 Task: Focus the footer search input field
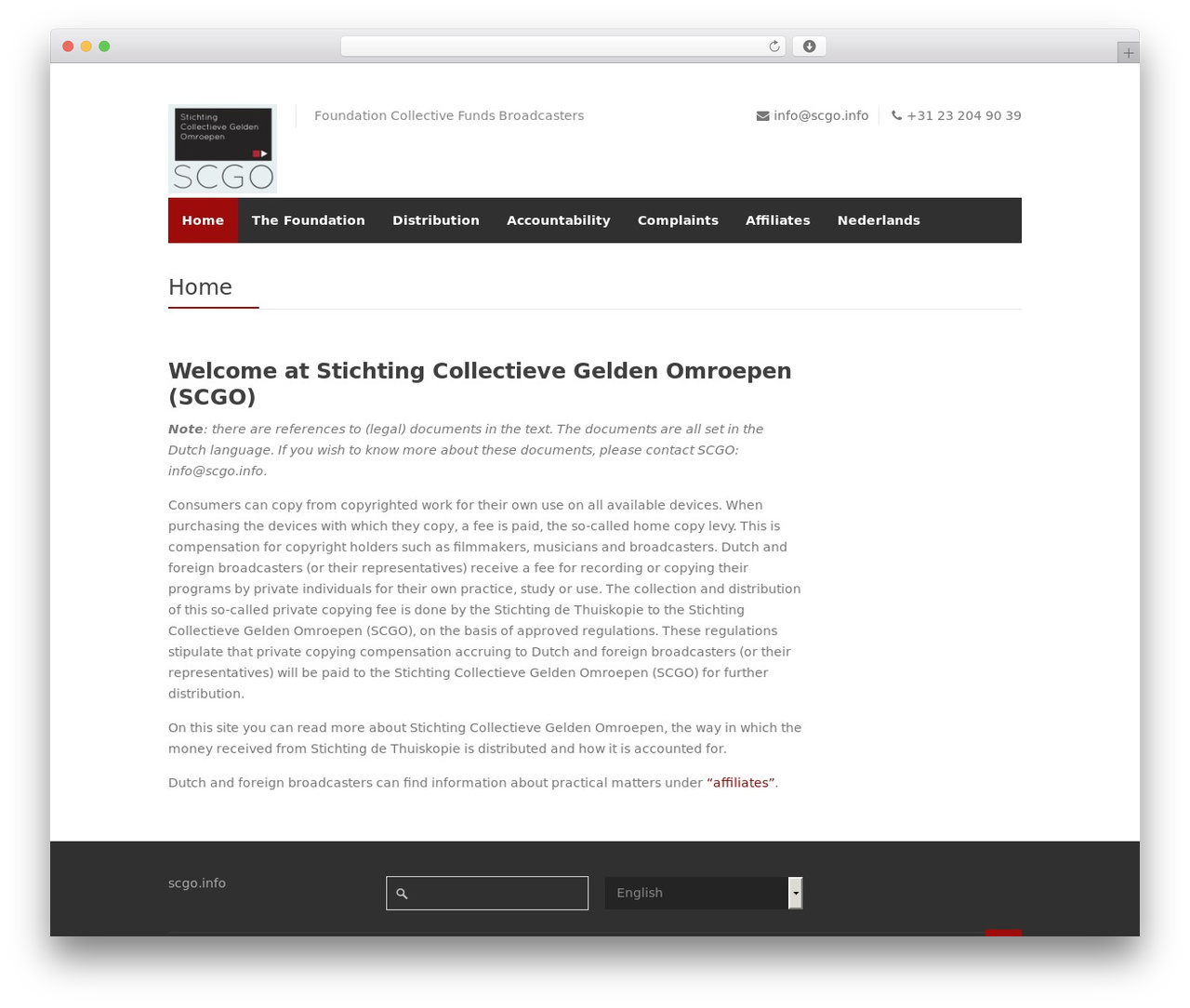[x=487, y=894]
